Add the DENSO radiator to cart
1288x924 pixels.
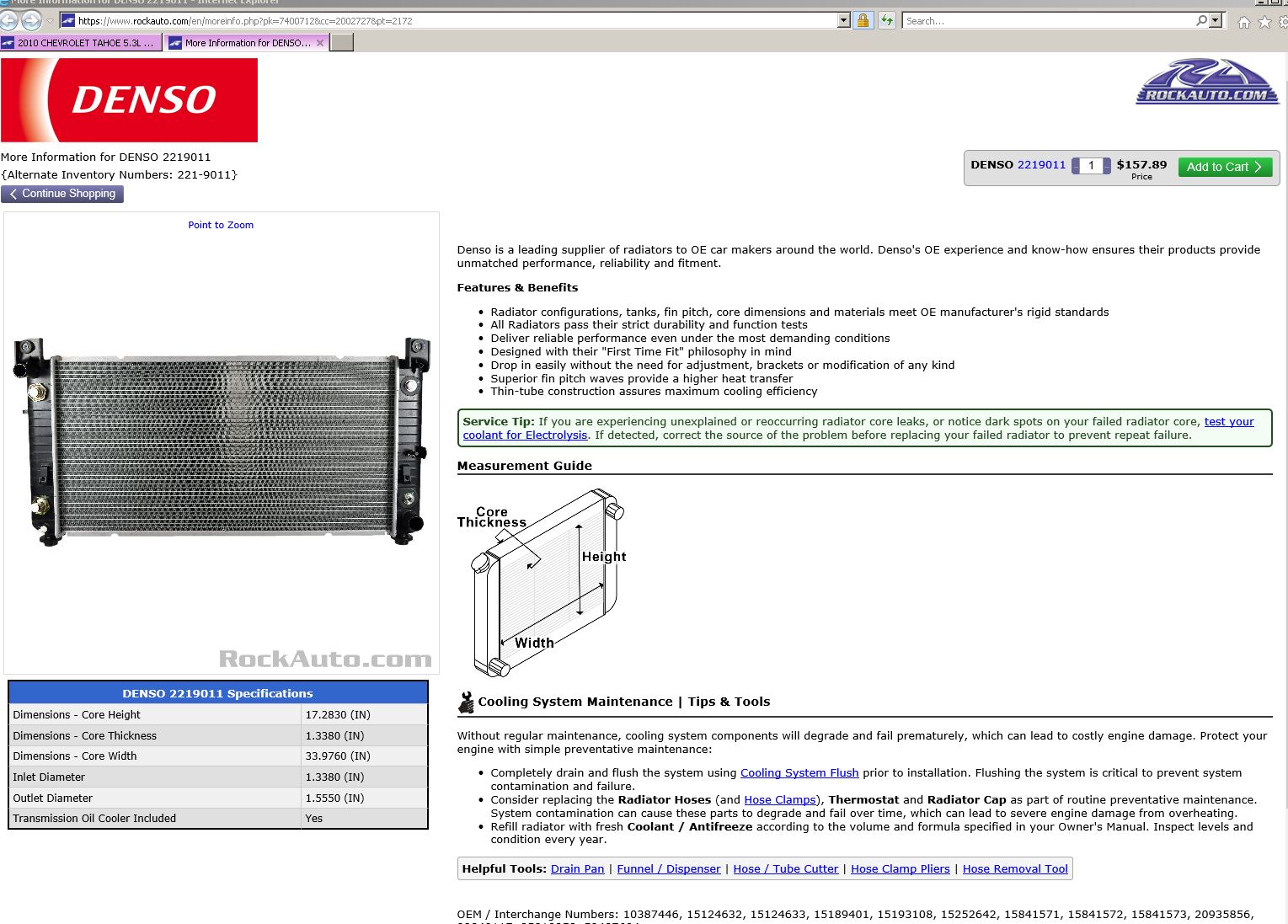pyautogui.click(x=1225, y=167)
